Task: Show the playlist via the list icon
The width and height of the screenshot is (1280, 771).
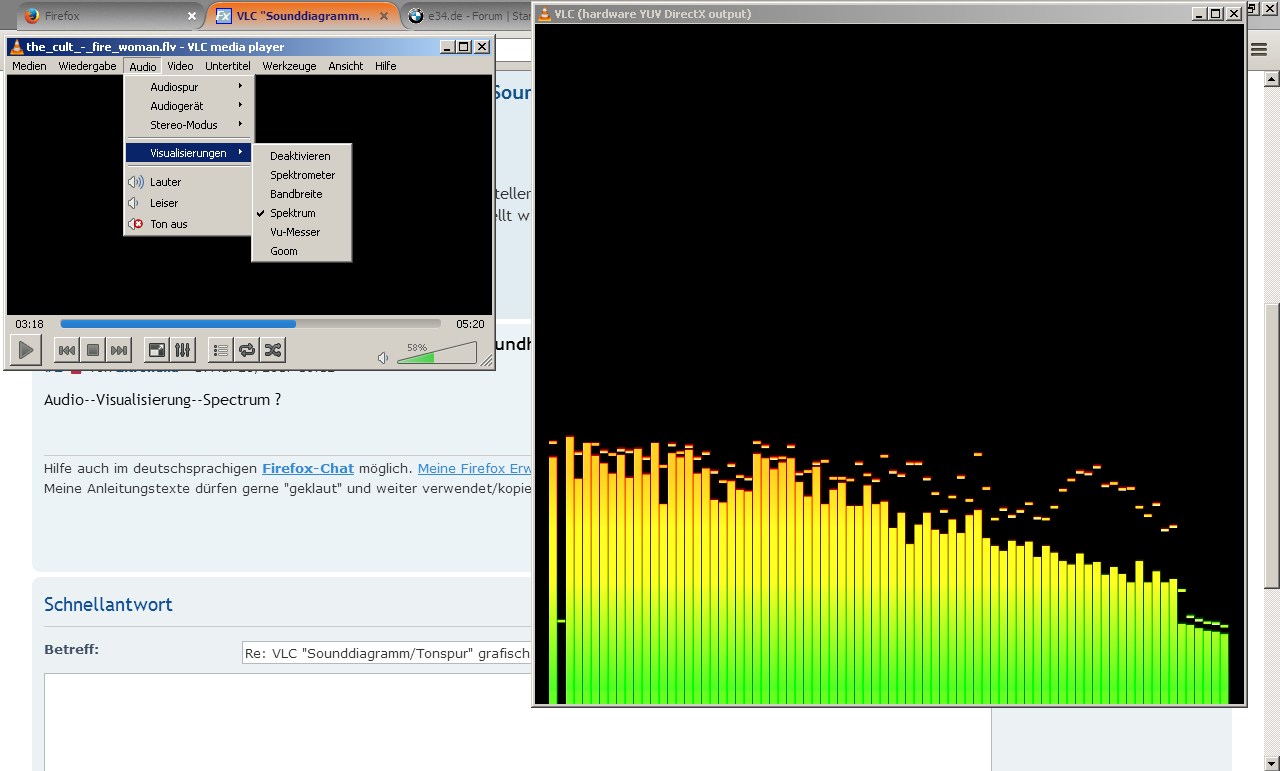Action: coord(220,350)
